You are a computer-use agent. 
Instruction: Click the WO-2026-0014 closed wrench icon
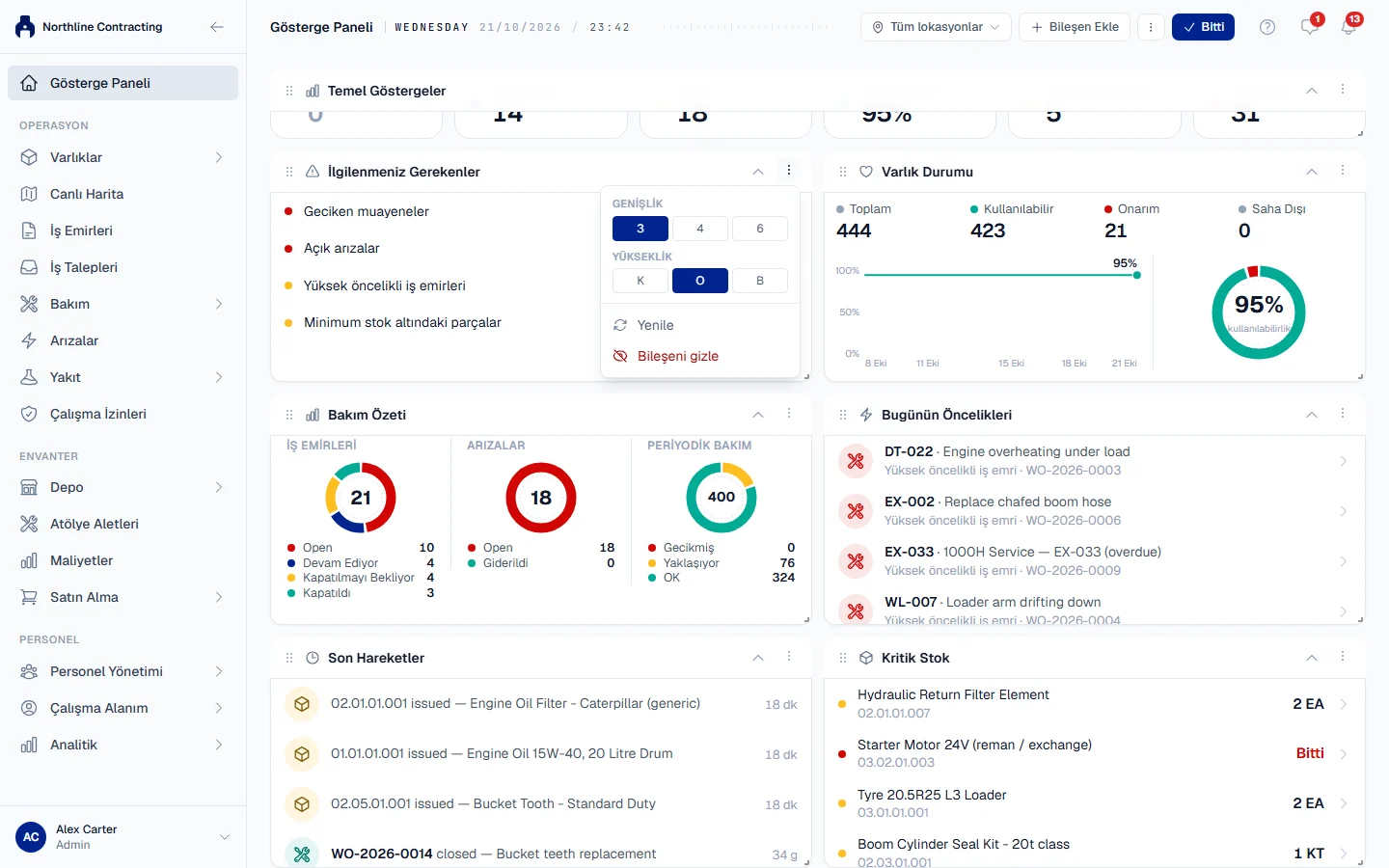[302, 854]
